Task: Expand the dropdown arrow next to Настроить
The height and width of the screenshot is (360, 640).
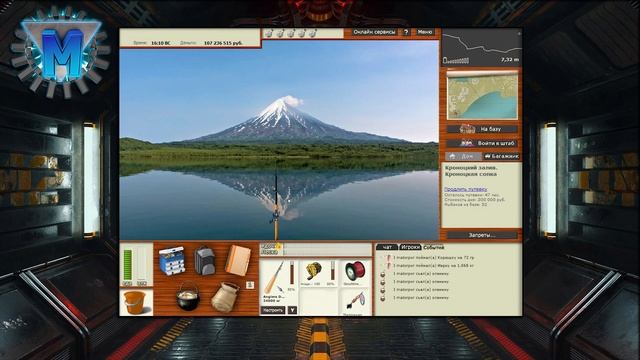Action: pyautogui.click(x=292, y=310)
